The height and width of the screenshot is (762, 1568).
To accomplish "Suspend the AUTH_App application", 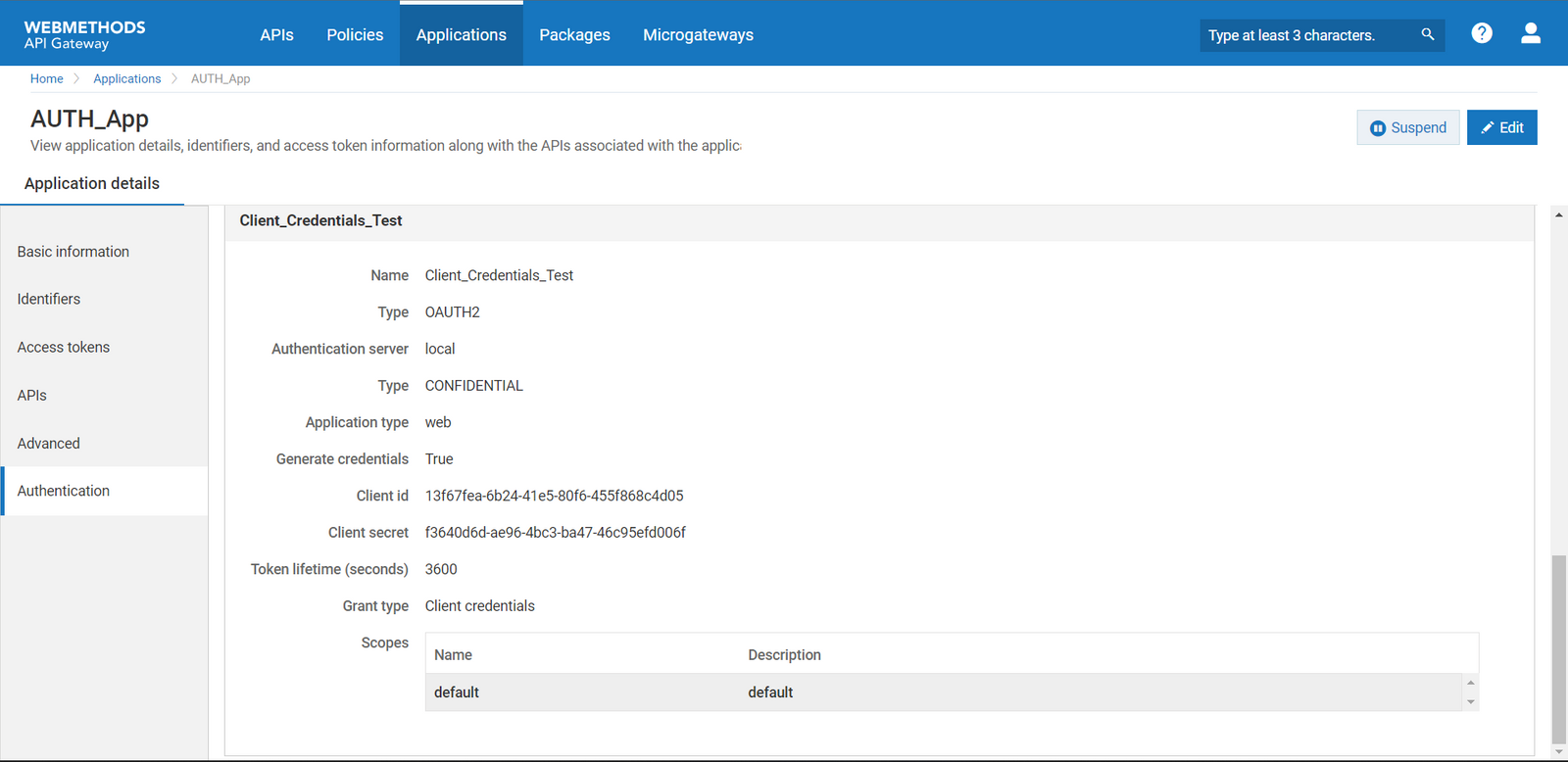I will click(1407, 127).
